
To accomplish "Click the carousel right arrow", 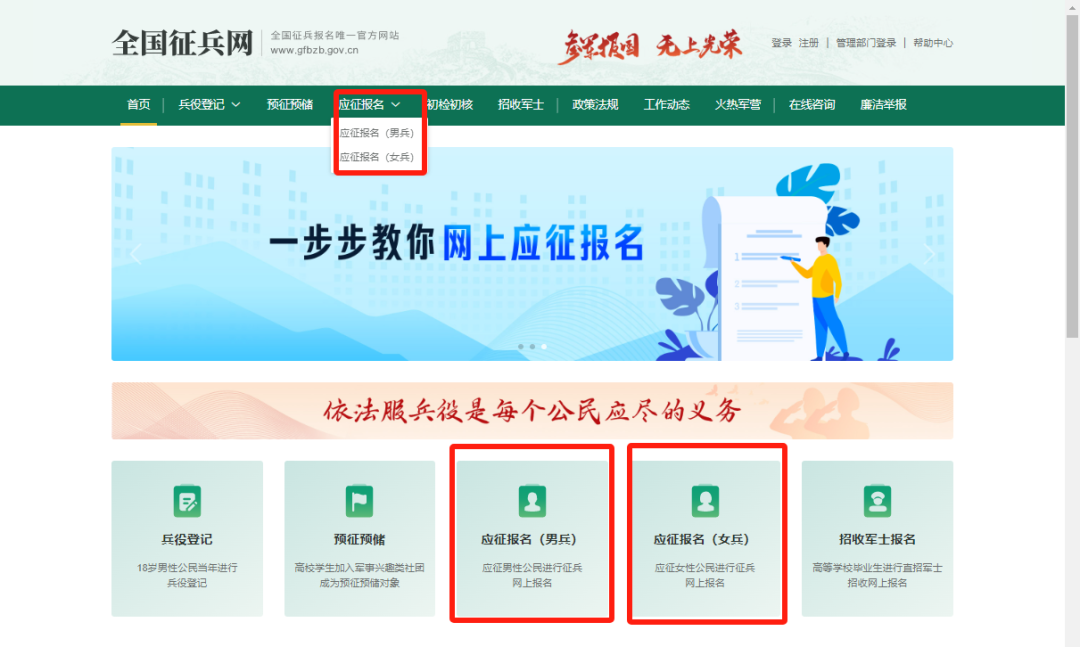I will [930, 253].
